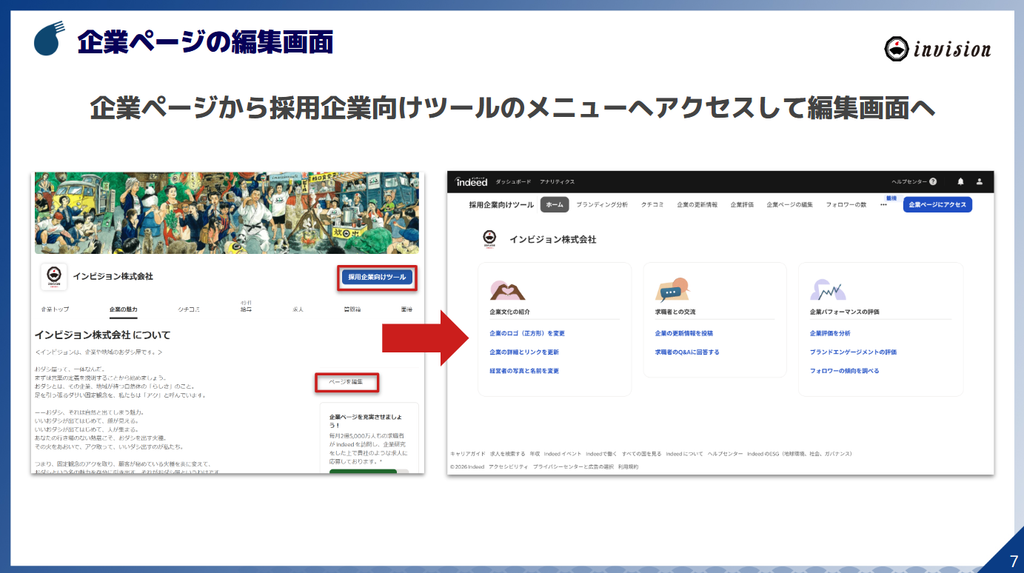Click the 企業のロゴ（正方形）を変更 link
This screenshot has width=1024, height=573.
pyautogui.click(x=527, y=333)
